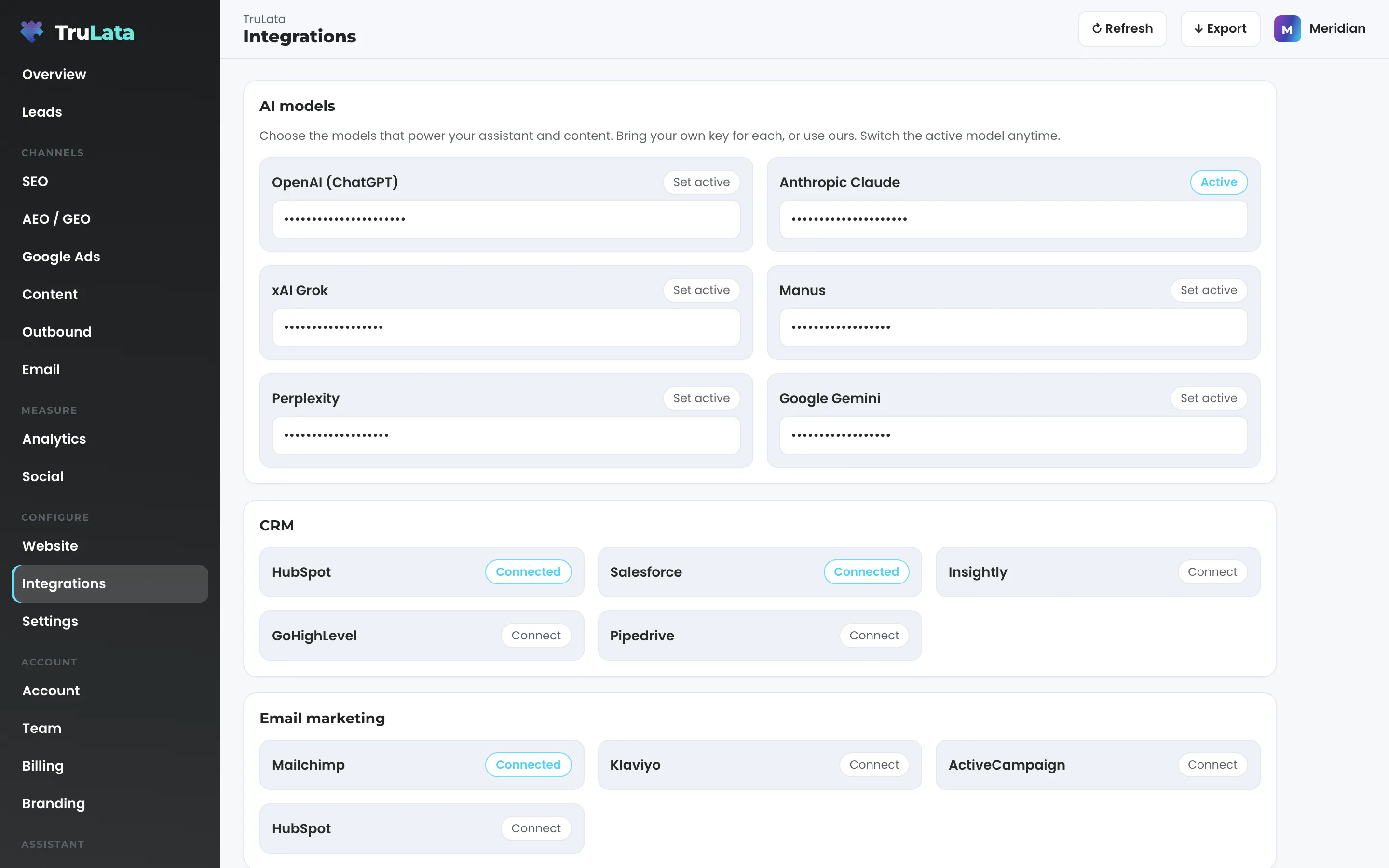Select the Integrations sidebar item
1389x868 pixels.
(x=109, y=584)
